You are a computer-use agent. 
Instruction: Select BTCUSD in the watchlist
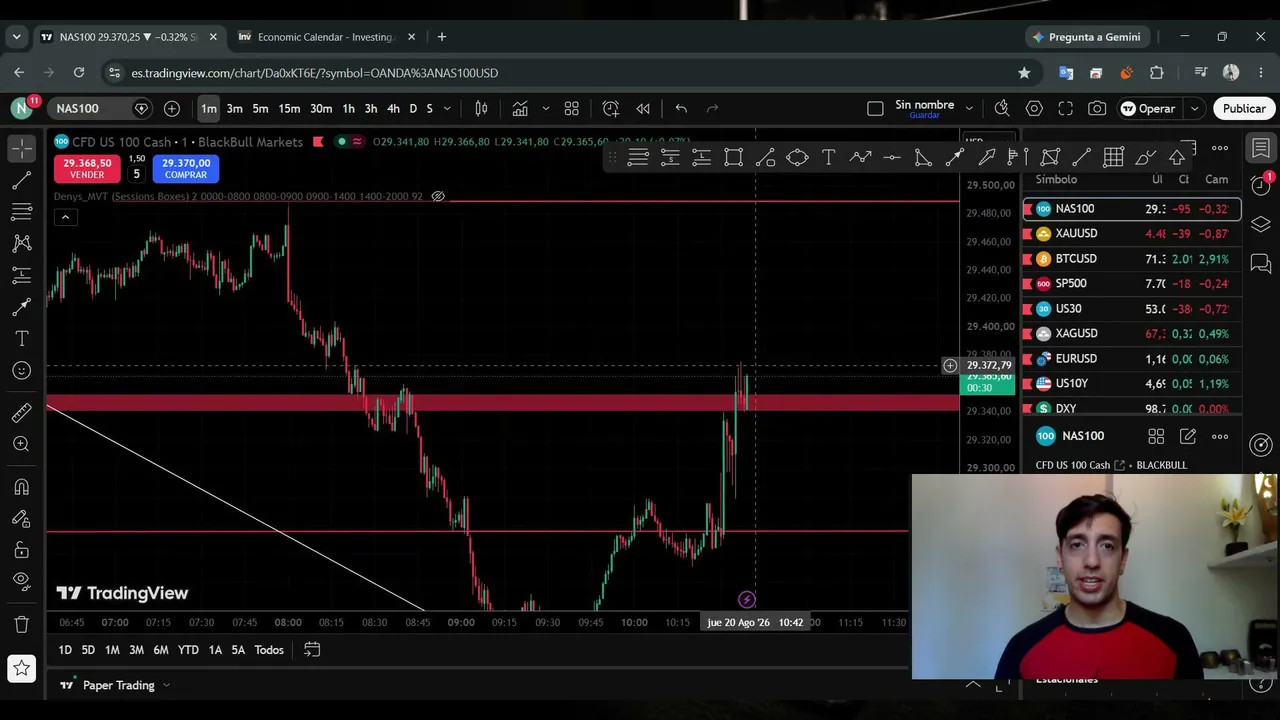point(1131,259)
